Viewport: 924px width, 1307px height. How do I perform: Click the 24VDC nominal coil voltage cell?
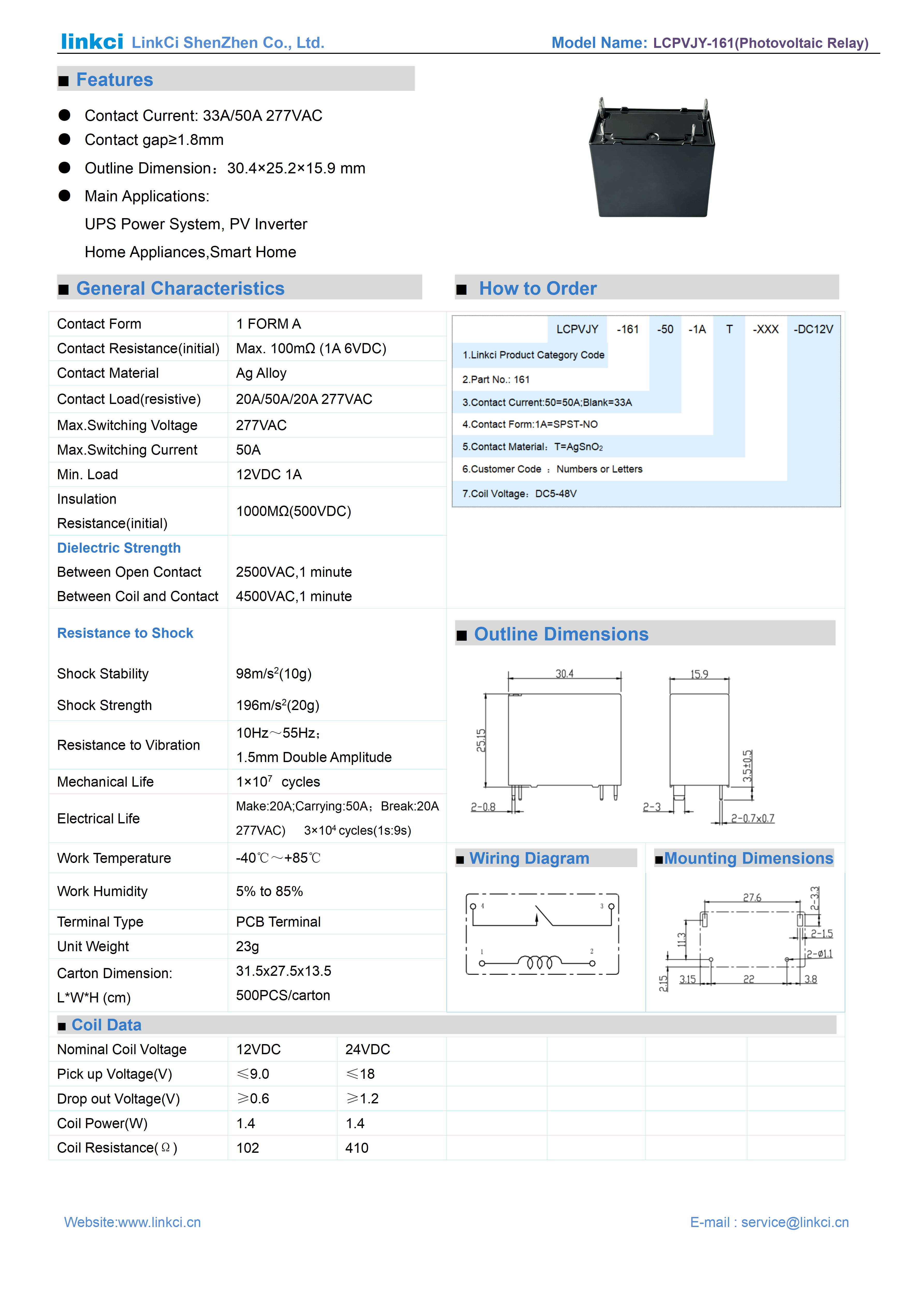367,1049
